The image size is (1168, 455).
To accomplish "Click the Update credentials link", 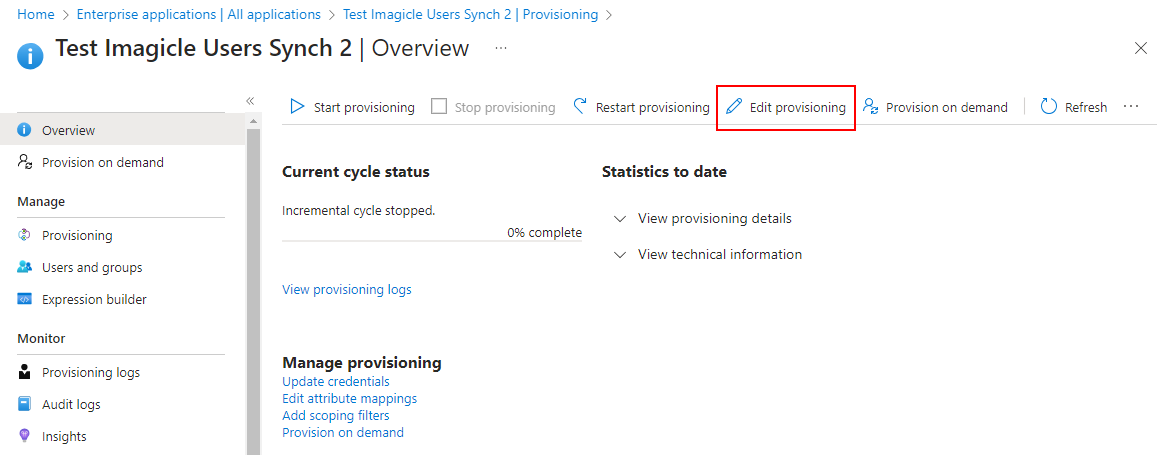I will pos(336,381).
